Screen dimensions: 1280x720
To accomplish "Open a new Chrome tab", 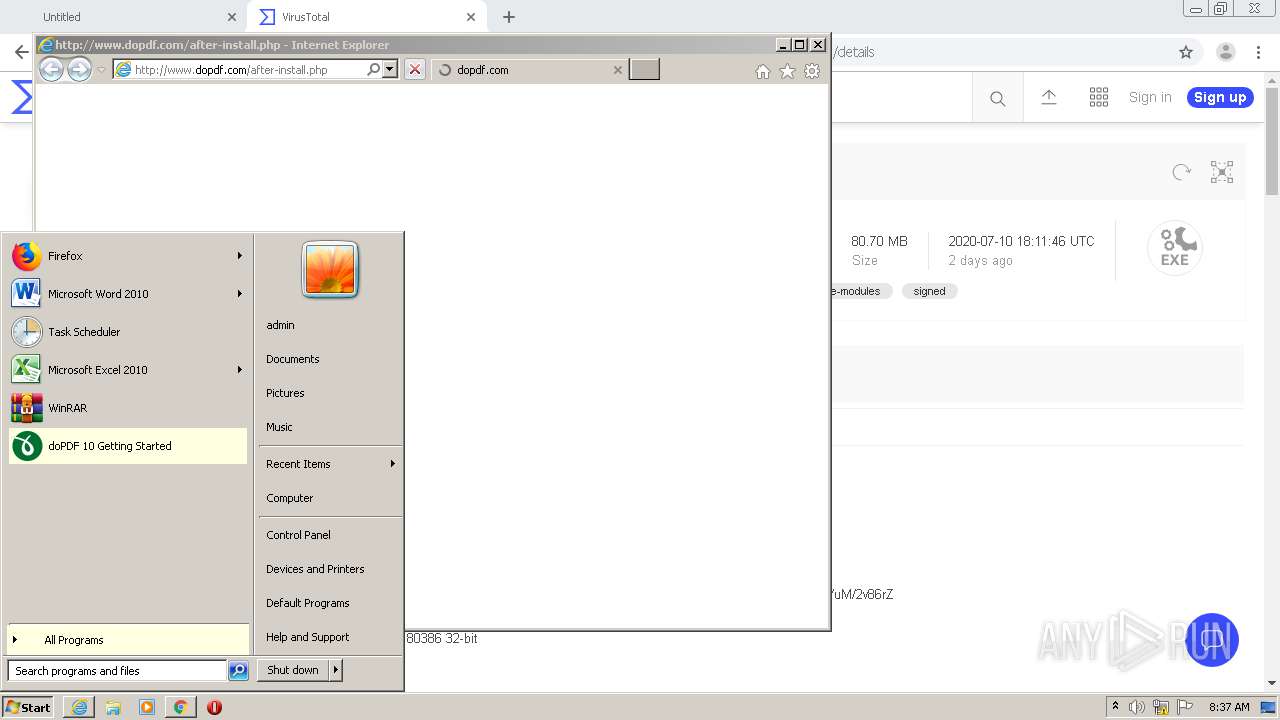I will (x=509, y=17).
